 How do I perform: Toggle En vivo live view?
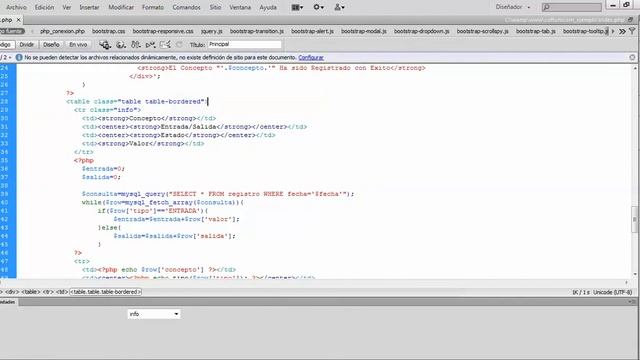pos(78,44)
